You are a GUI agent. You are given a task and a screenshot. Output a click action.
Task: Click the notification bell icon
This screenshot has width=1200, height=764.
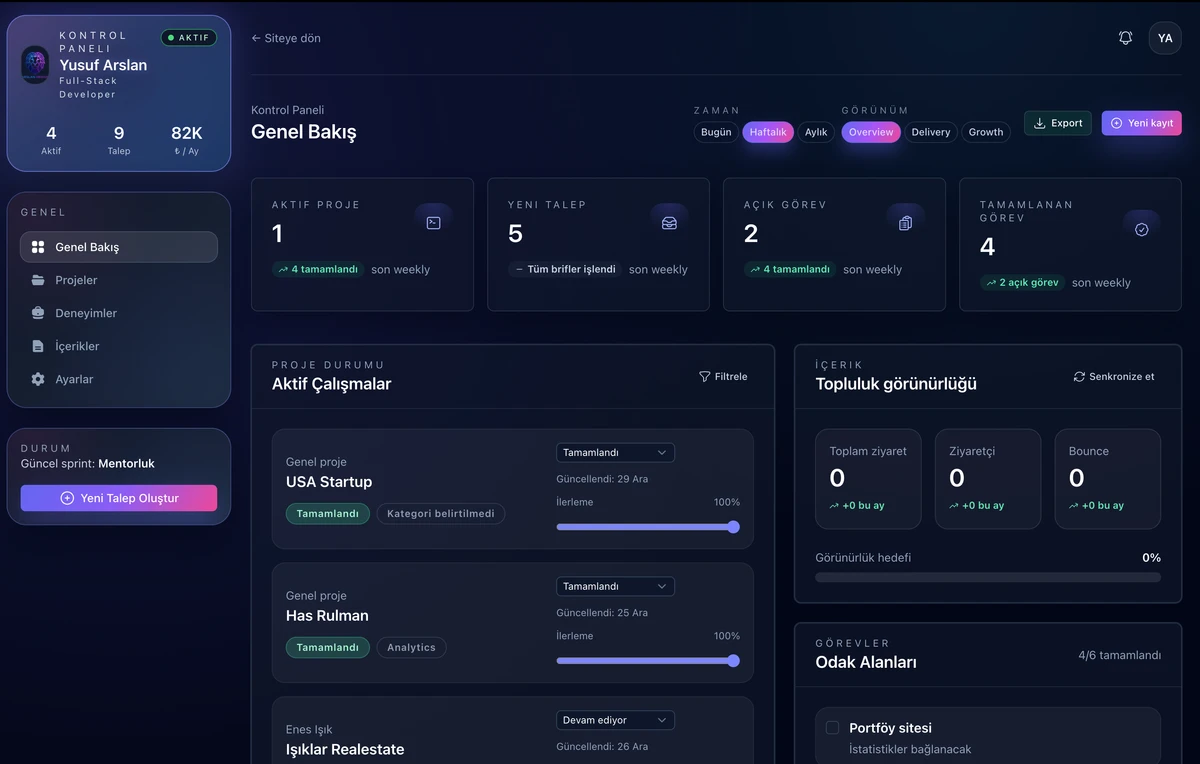click(1125, 38)
